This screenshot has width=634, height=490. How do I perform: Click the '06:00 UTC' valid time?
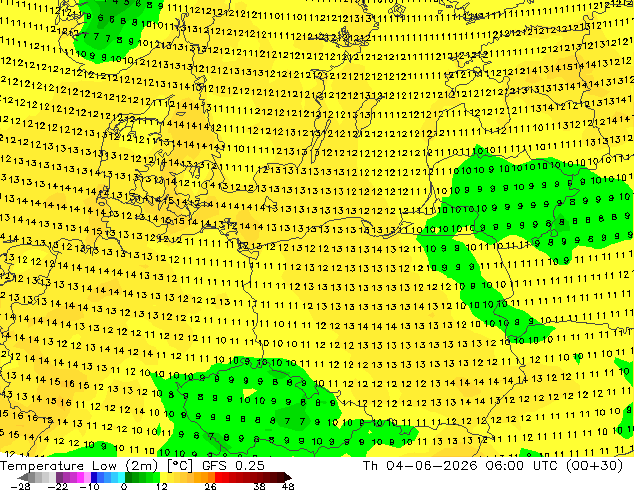tap(522, 466)
